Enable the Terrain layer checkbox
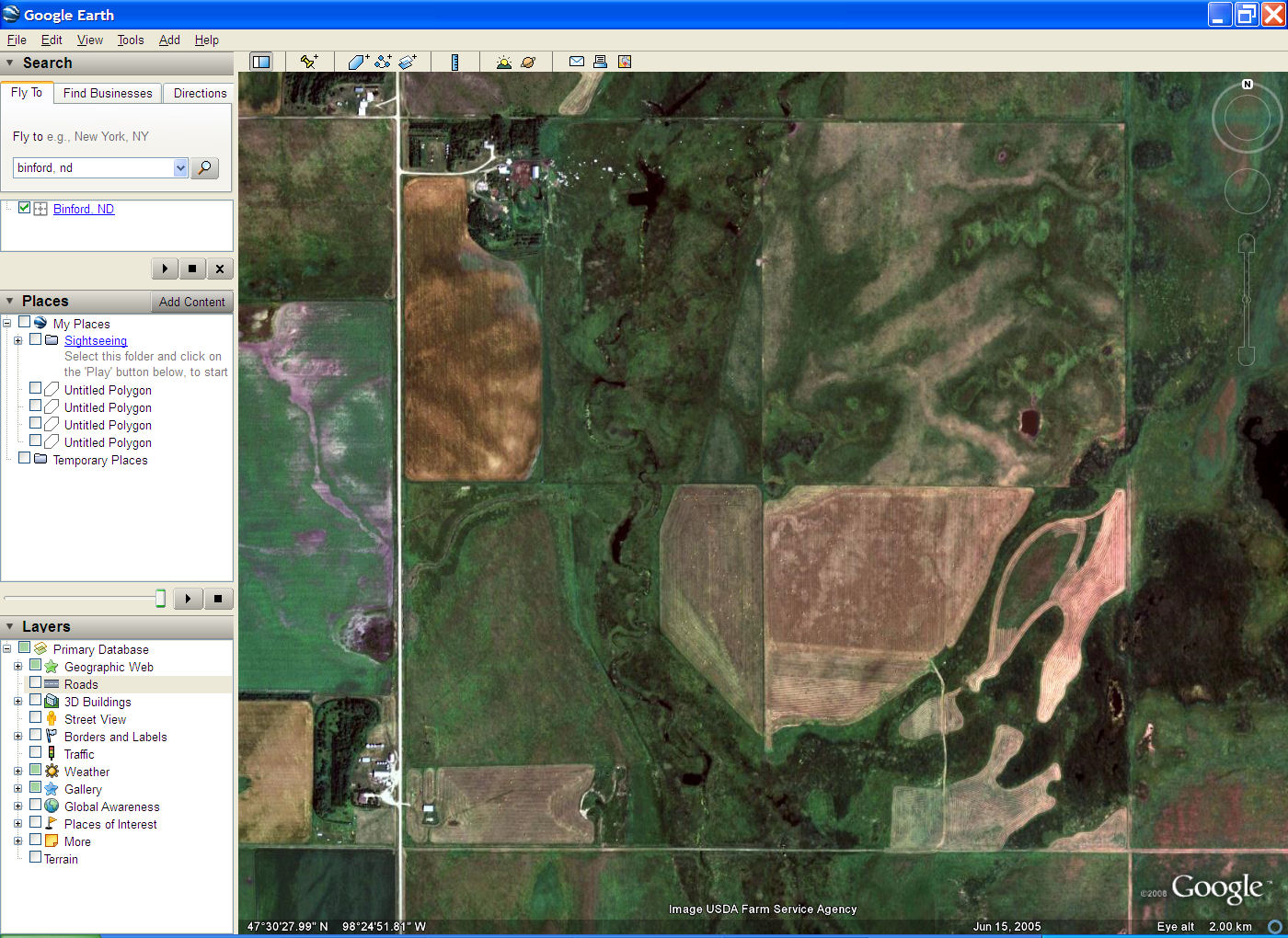 pos(36,858)
